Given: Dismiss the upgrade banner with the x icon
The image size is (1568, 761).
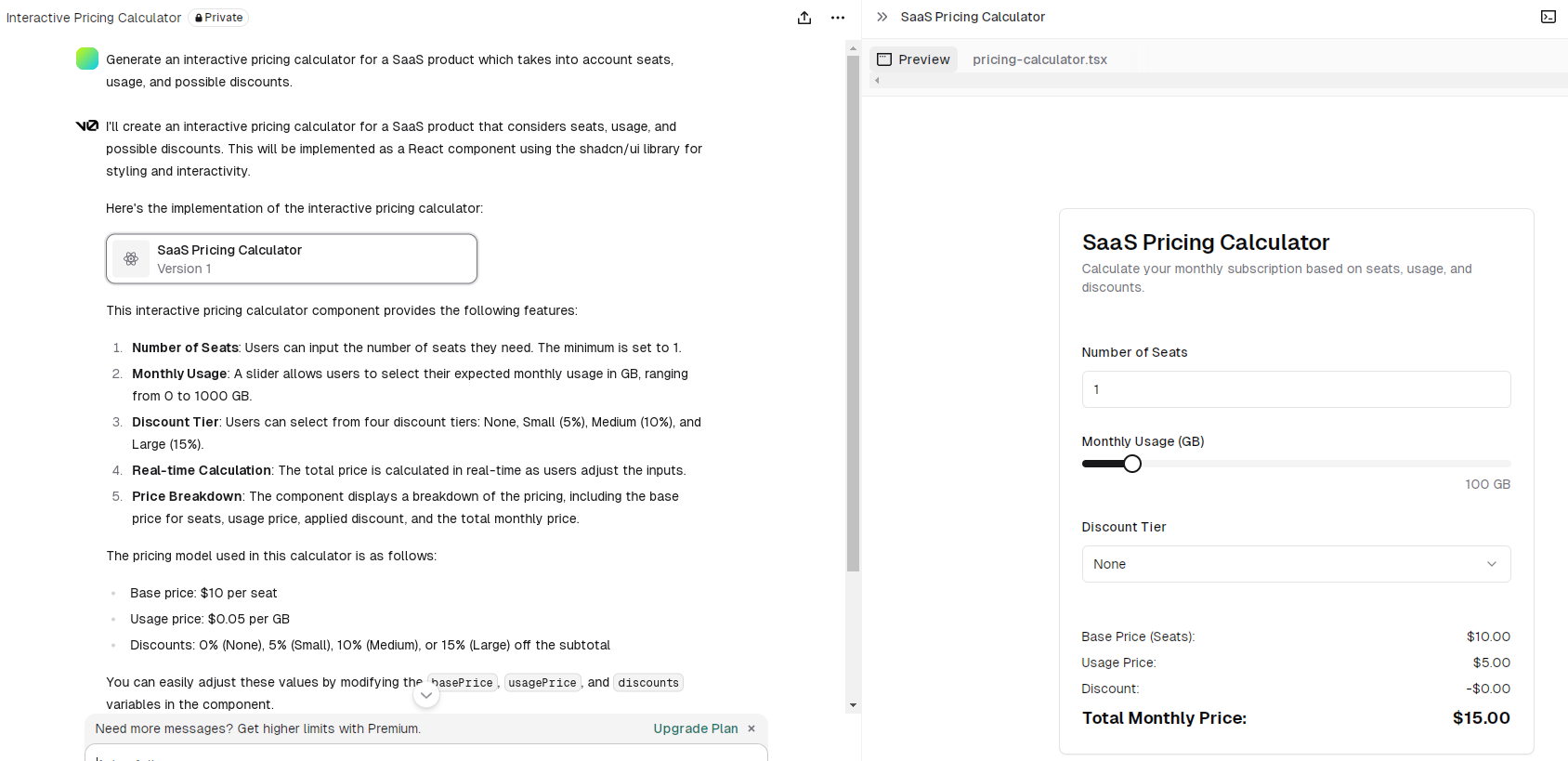Looking at the screenshot, I should (751, 728).
